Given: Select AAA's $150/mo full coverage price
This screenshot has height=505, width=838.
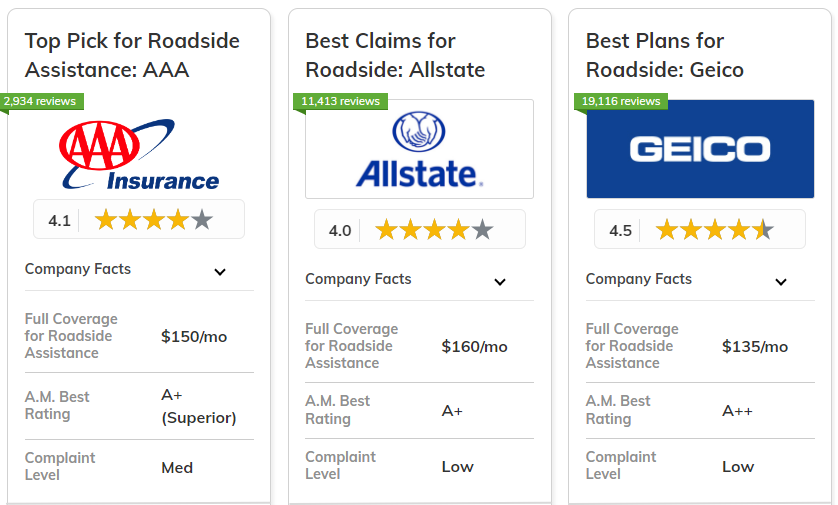Looking at the screenshot, I should (194, 337).
